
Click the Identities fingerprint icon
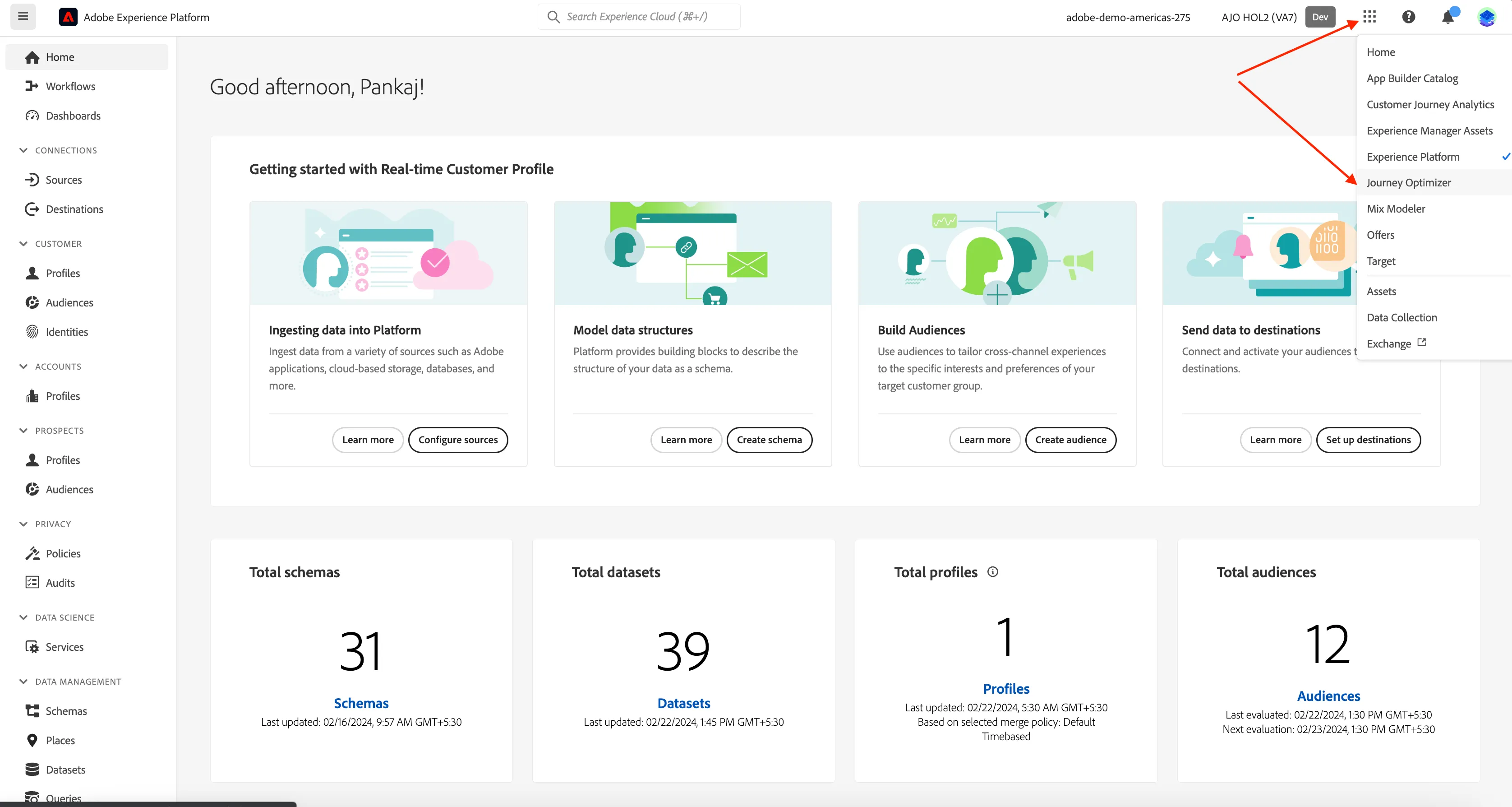point(32,332)
